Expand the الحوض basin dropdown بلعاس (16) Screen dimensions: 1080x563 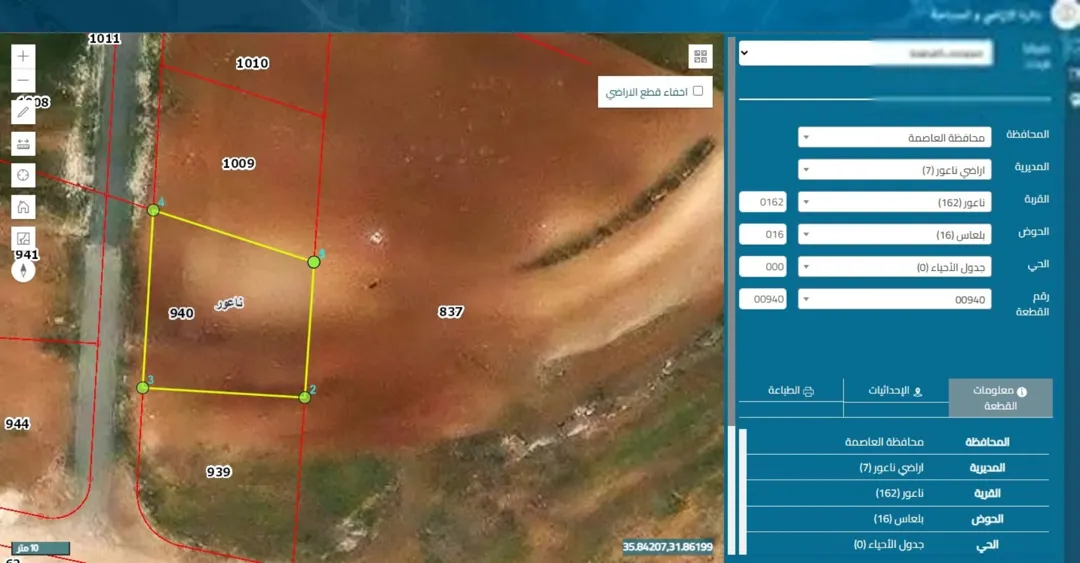pos(894,234)
